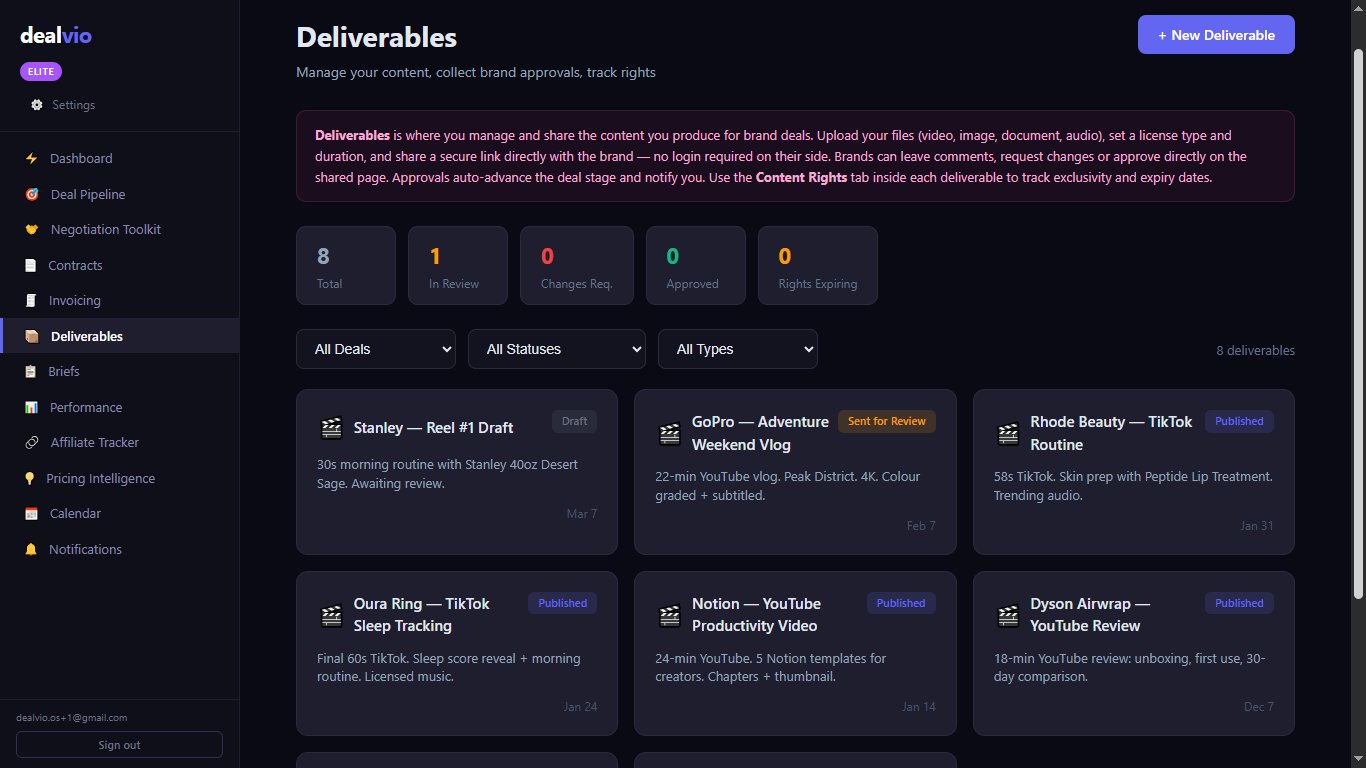Open the Stanley Reel #1 Draft card

tap(456, 471)
